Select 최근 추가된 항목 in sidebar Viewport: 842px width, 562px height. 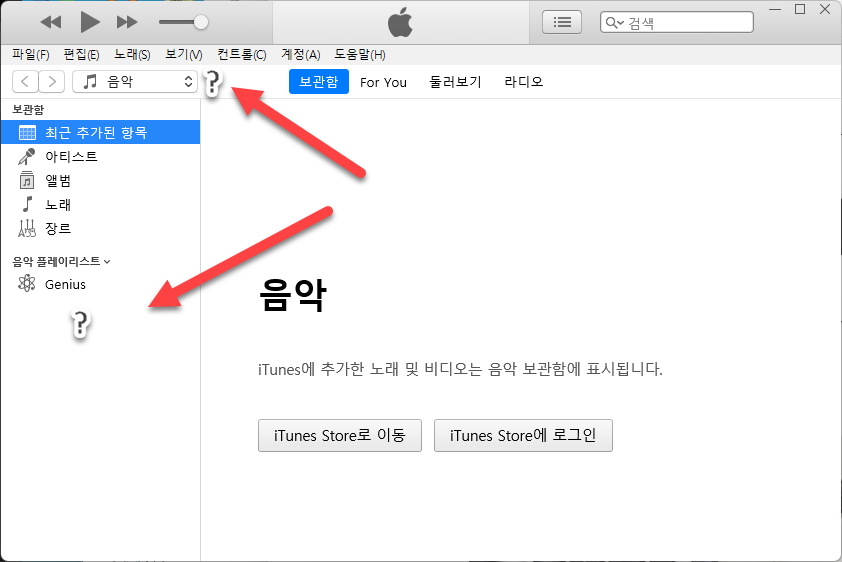click(100, 132)
